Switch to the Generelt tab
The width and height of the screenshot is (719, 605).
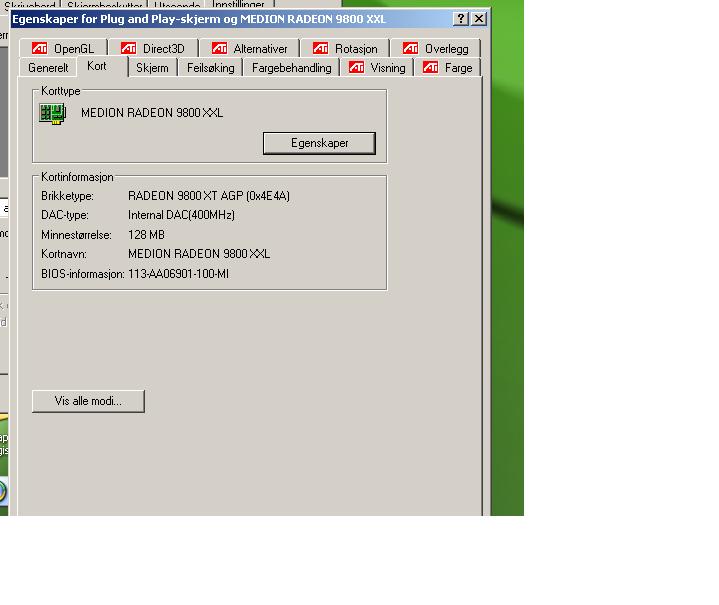(x=48, y=68)
